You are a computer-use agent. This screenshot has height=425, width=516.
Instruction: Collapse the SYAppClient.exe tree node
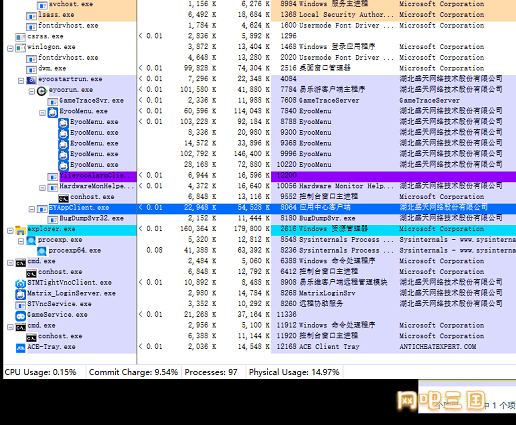pos(32,209)
